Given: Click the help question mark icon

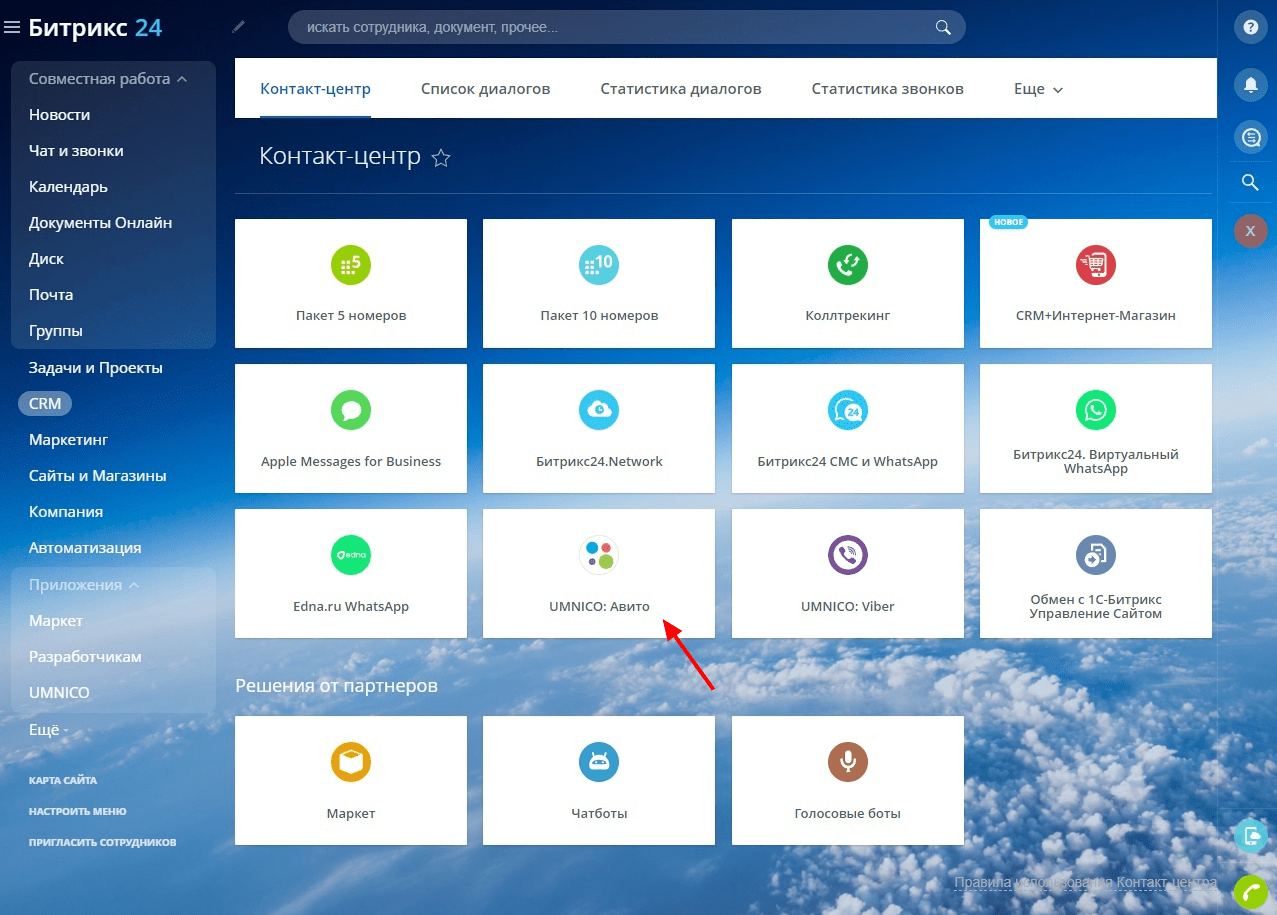Looking at the screenshot, I should (1250, 28).
